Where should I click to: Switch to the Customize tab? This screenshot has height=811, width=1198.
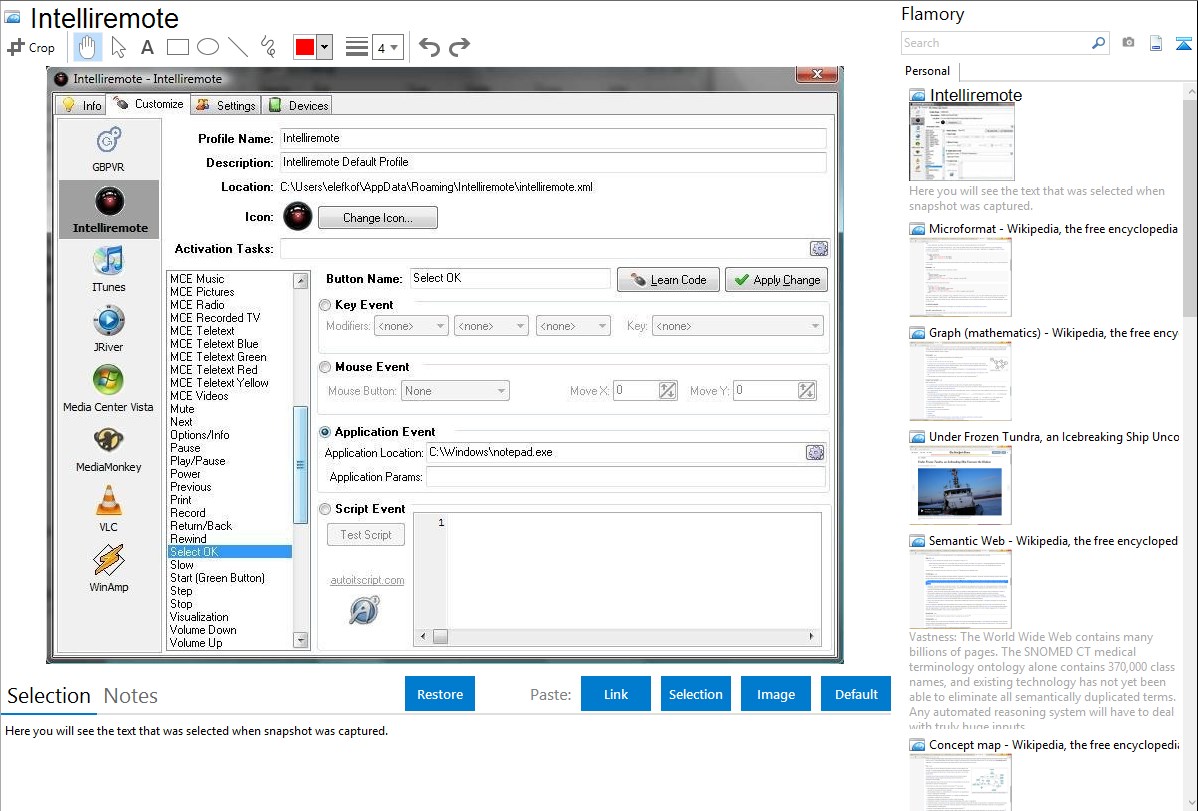[x=148, y=104]
